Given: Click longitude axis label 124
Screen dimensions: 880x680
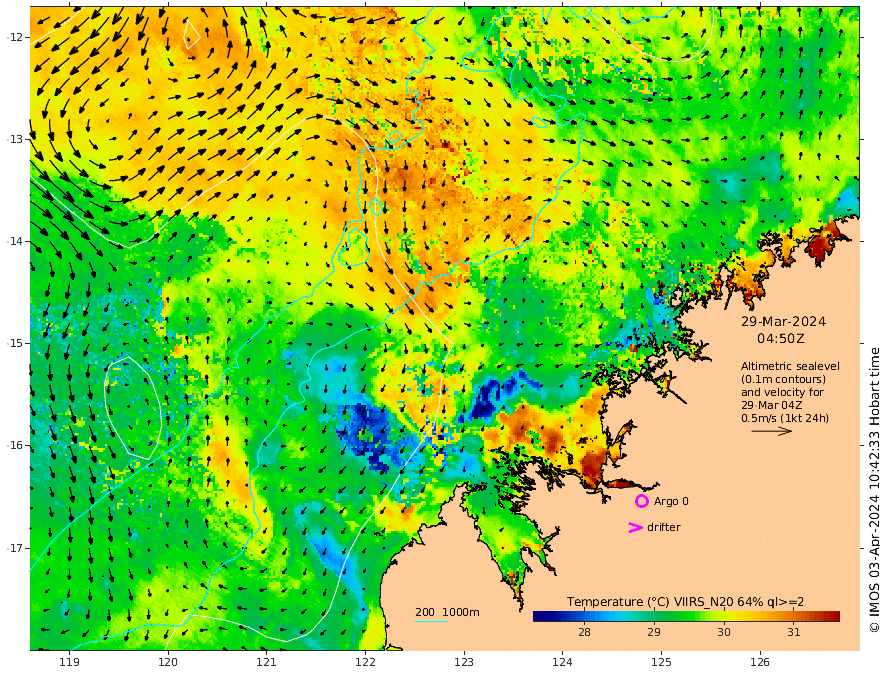Looking at the screenshot, I should pyautogui.click(x=563, y=663).
